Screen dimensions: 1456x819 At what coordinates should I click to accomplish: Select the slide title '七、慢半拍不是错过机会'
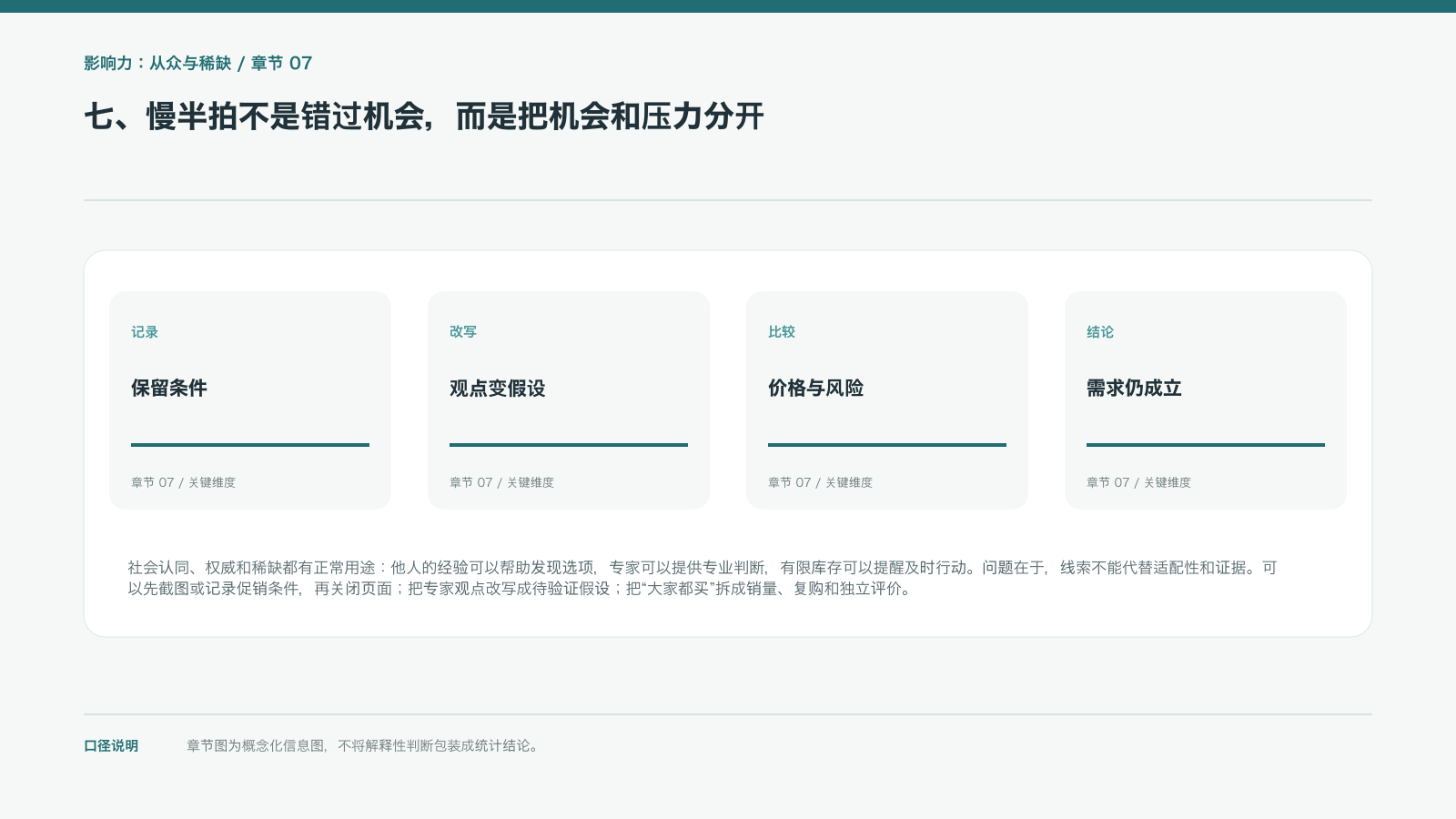pos(424,116)
